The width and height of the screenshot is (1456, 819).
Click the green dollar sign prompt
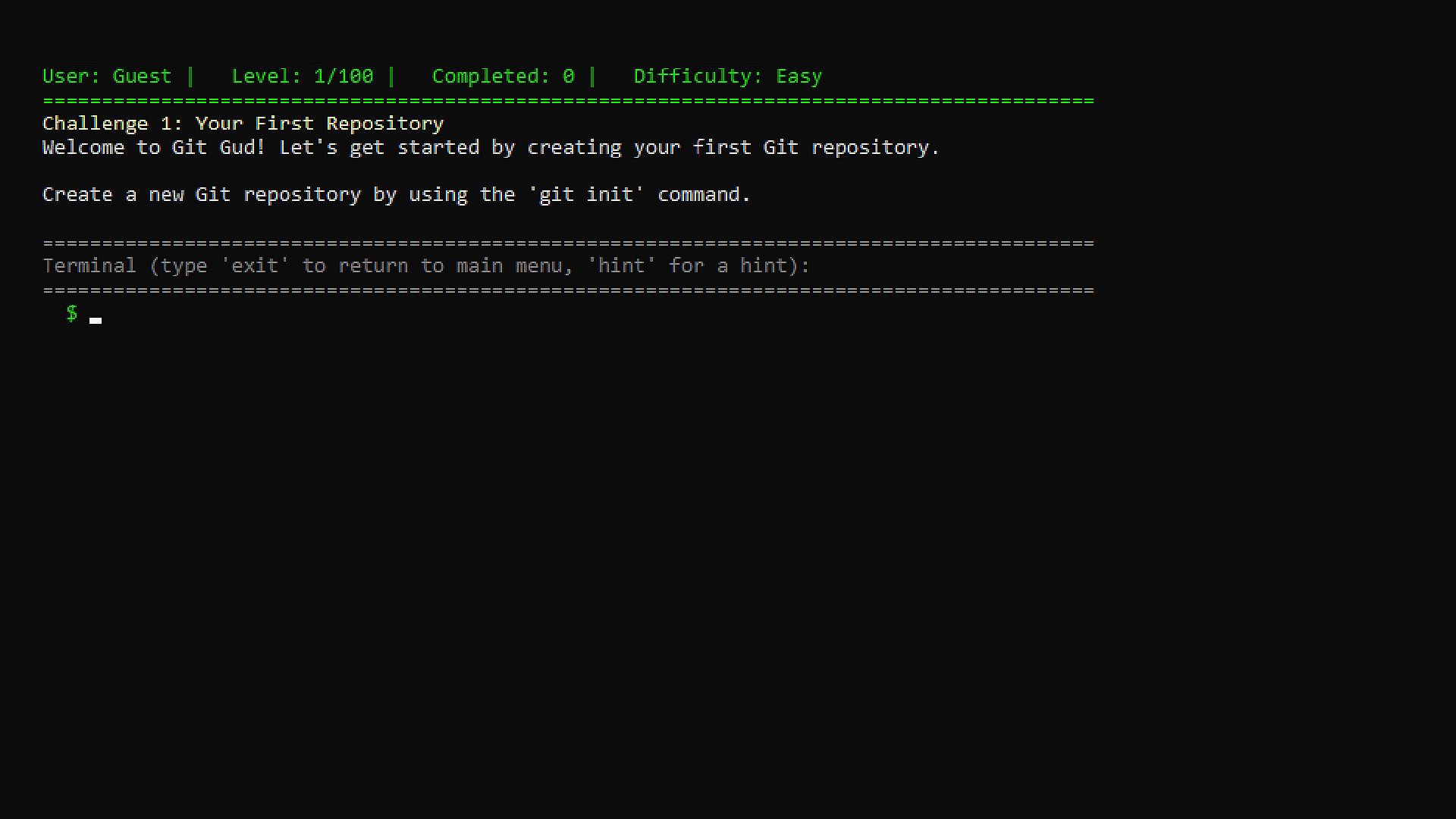pos(72,313)
